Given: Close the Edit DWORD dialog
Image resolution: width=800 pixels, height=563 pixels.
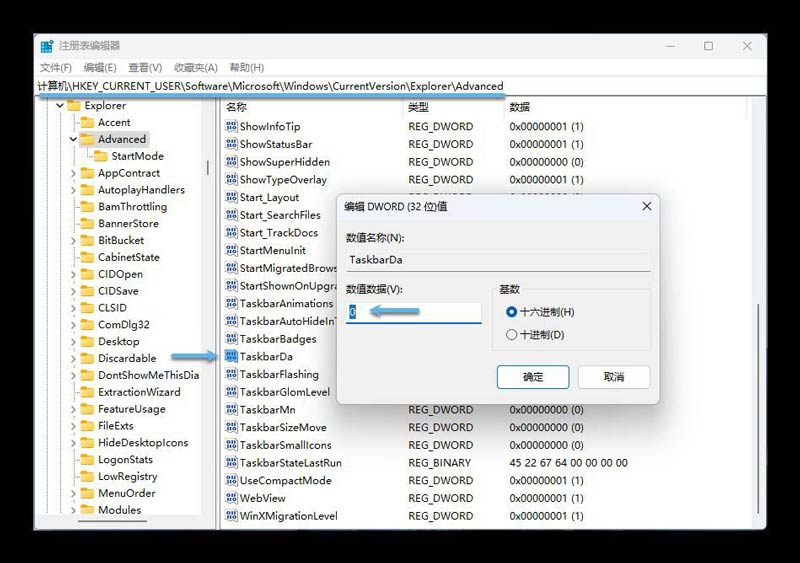Looking at the screenshot, I should click(x=646, y=206).
